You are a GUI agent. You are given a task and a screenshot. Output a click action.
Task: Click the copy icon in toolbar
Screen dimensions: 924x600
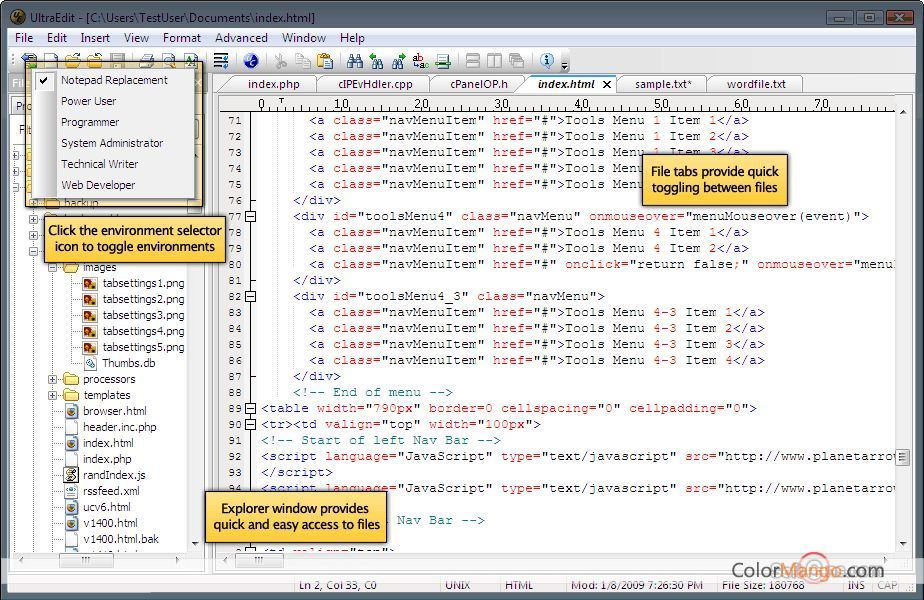click(x=303, y=60)
